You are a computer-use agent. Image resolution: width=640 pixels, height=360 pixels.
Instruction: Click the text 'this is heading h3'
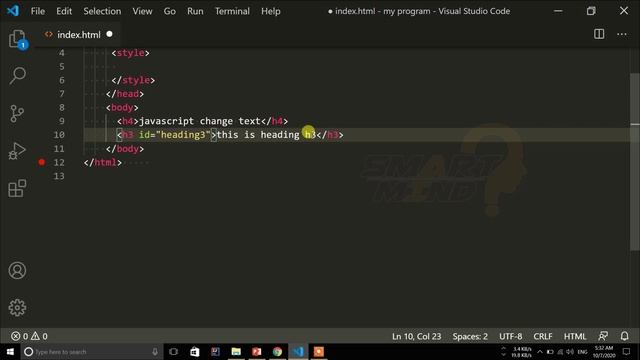pyautogui.click(x=266, y=135)
